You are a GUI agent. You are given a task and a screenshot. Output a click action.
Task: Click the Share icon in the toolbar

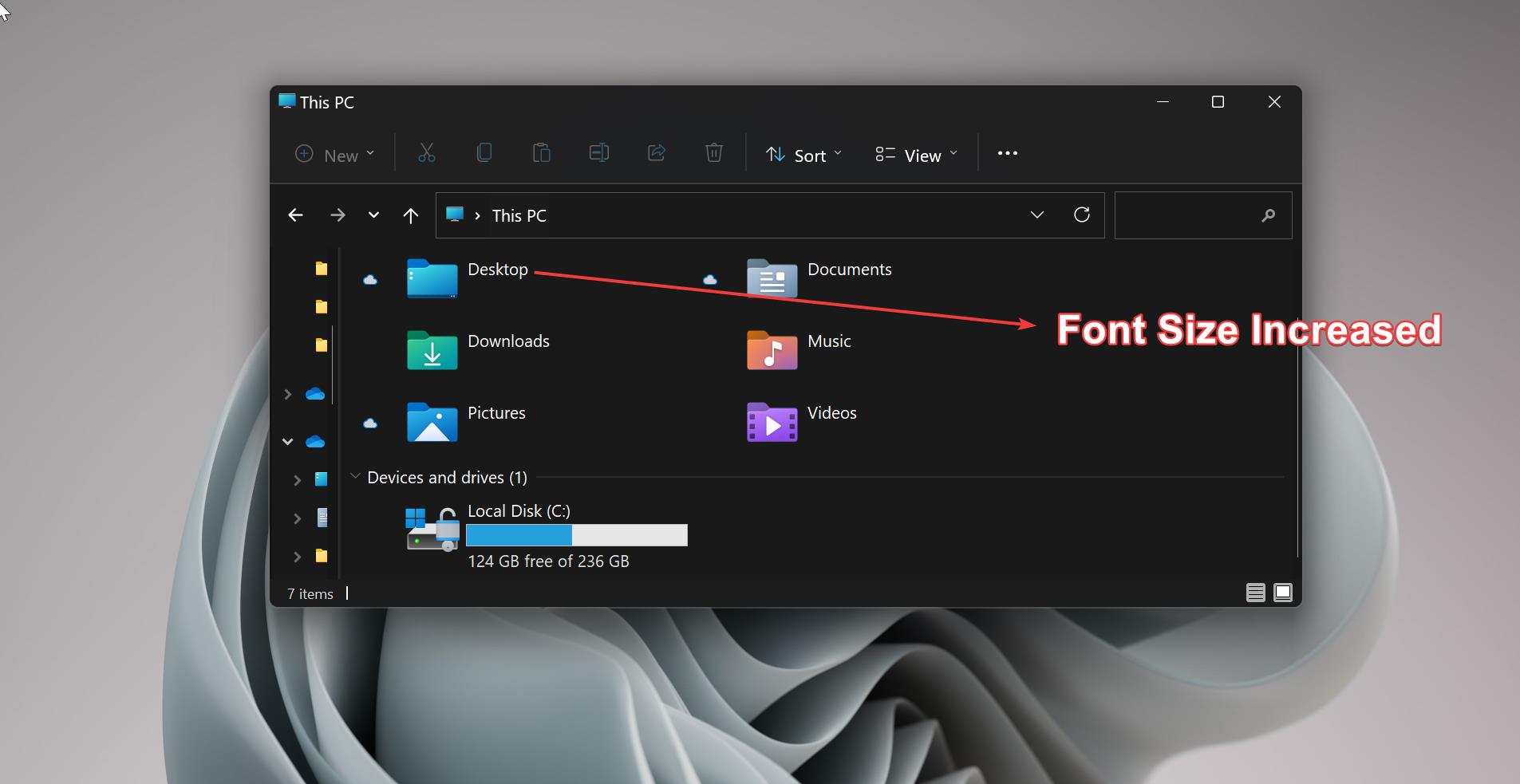[x=656, y=152]
